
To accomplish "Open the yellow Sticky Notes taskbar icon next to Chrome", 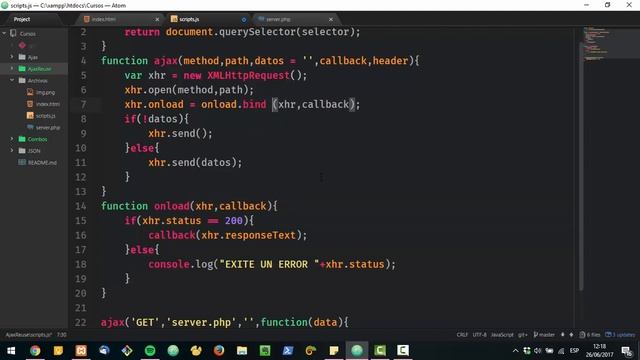I will coord(58,351).
